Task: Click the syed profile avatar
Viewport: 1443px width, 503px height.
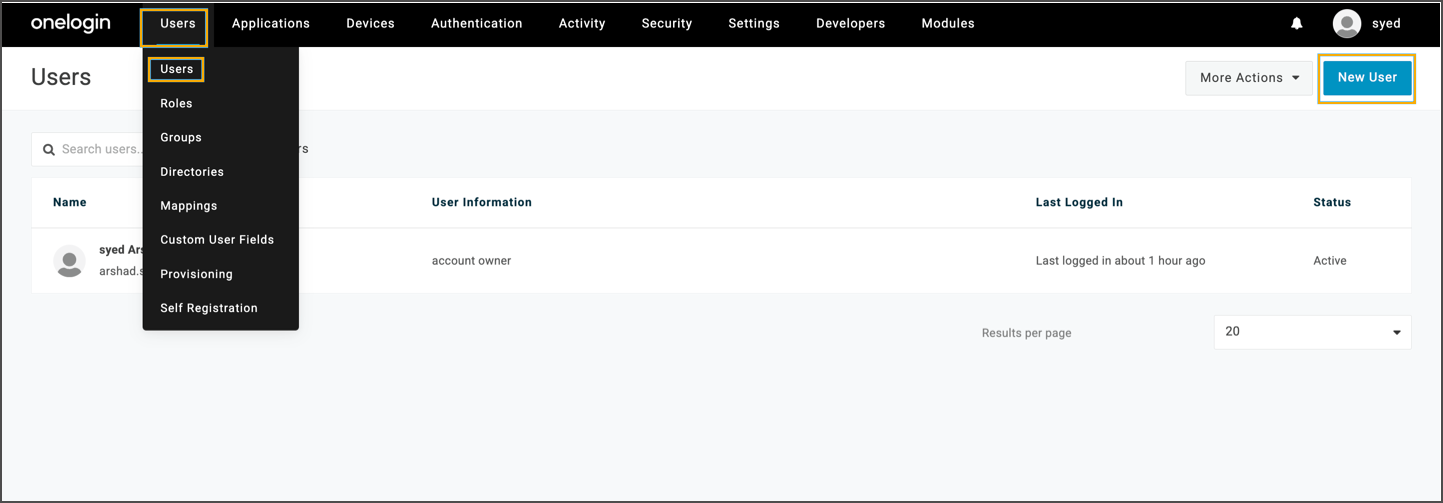Action: (1347, 23)
